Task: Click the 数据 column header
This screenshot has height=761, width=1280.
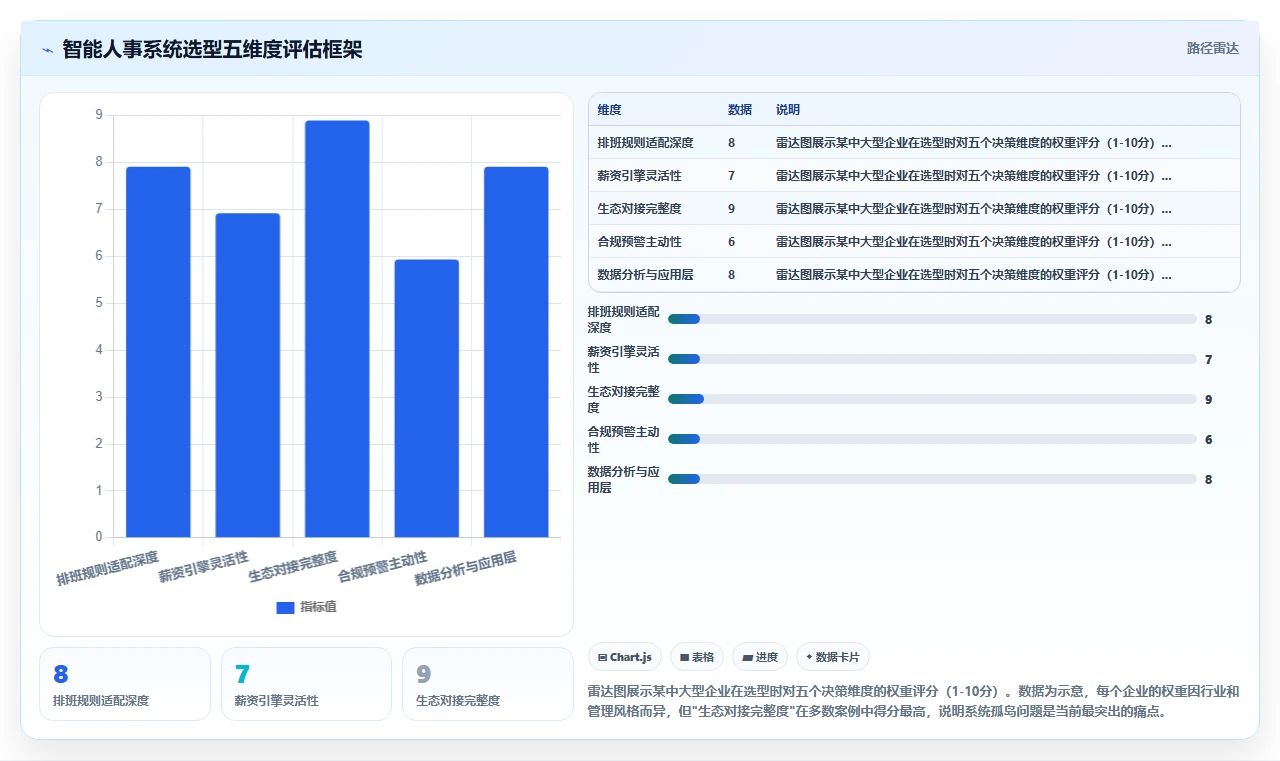Action: click(x=740, y=110)
